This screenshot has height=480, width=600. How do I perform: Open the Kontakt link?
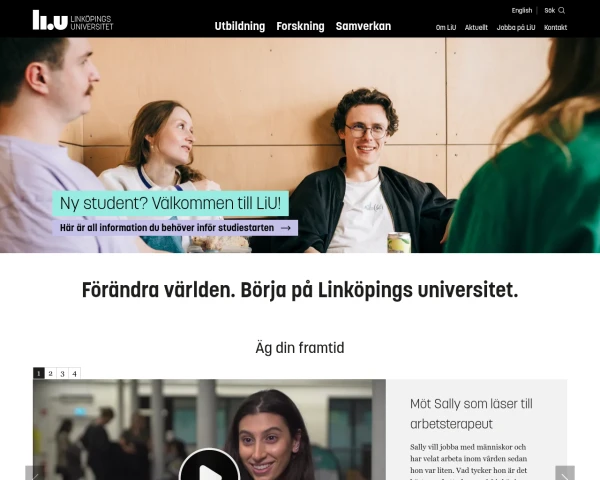[555, 28]
